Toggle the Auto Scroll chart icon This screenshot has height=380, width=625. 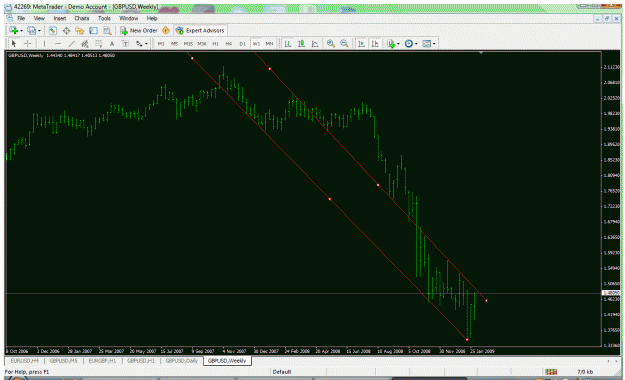coord(362,43)
